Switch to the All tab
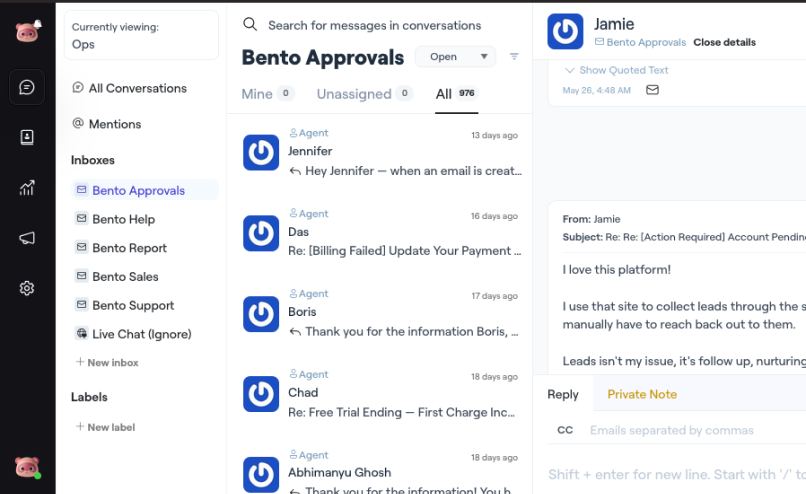 (456, 94)
